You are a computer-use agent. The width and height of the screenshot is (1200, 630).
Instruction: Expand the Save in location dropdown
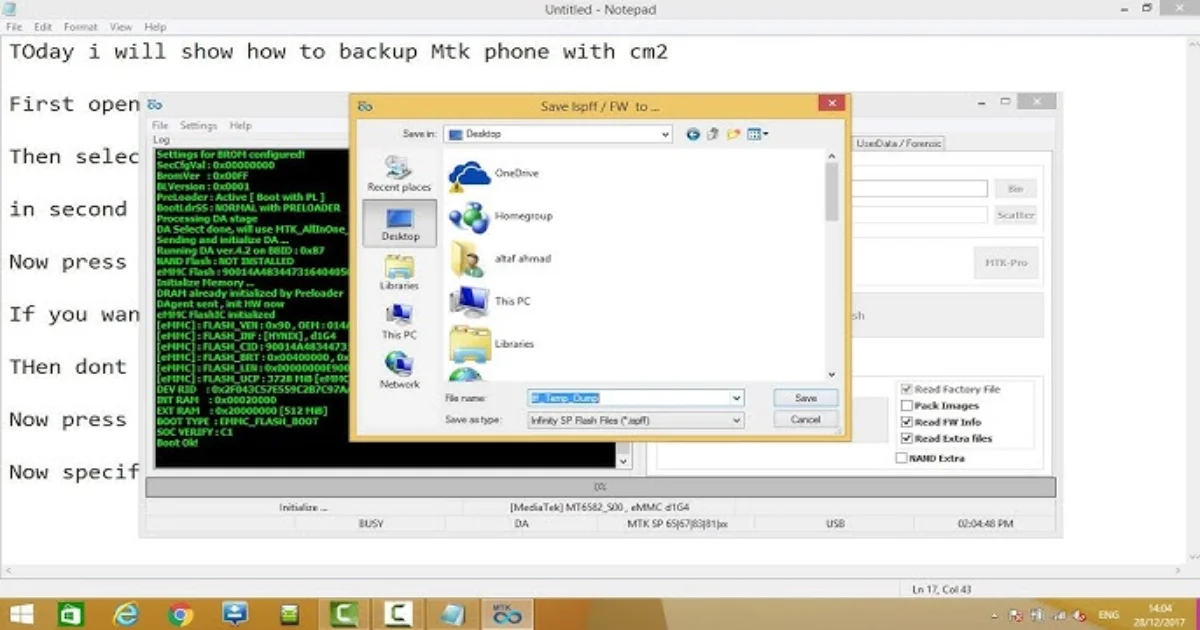pyautogui.click(x=665, y=134)
